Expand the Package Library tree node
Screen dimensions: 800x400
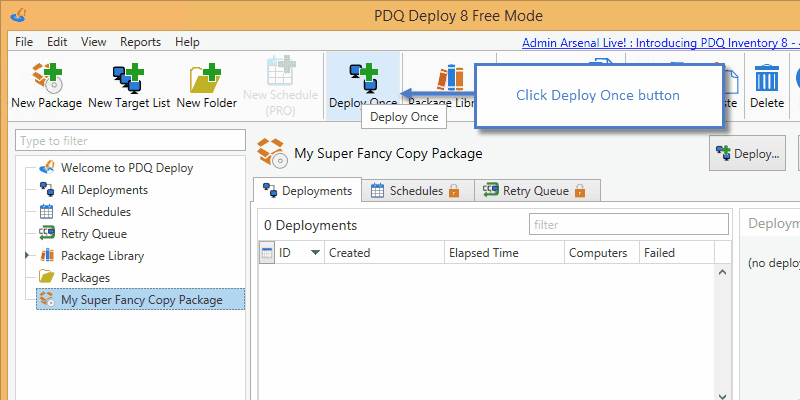(x=27, y=255)
